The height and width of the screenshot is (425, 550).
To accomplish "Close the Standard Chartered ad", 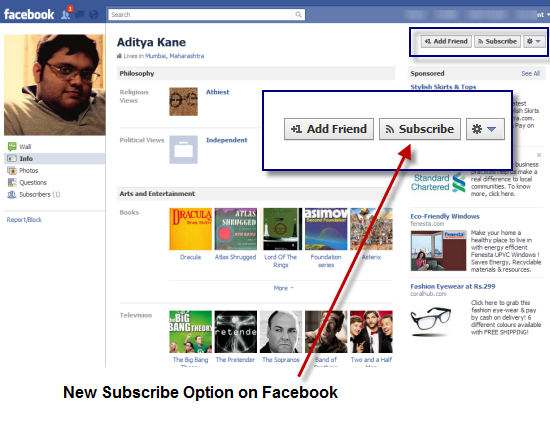I will tap(539, 155).
